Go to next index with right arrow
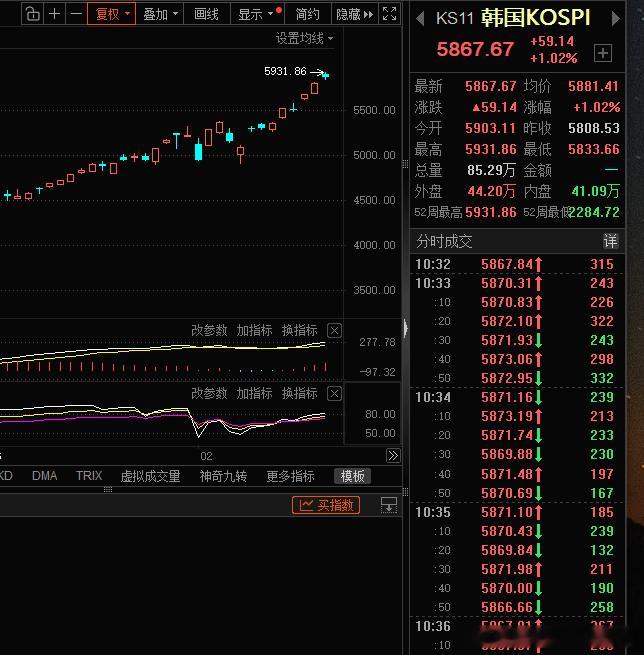Viewport: 644px width, 655px height. tap(615, 18)
